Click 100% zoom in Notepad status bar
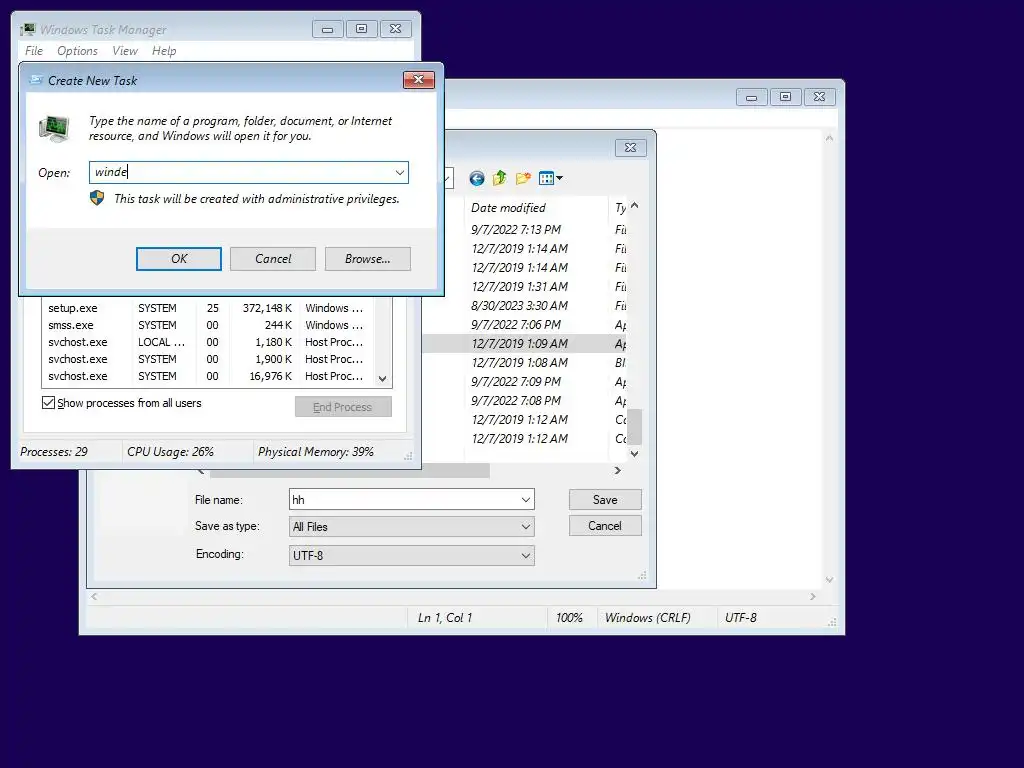The image size is (1024, 768). pos(569,617)
